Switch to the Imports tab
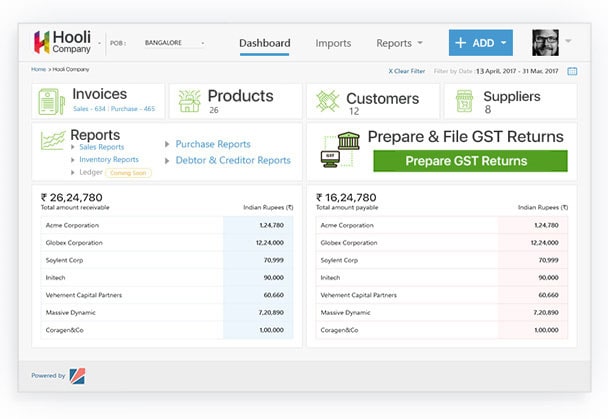 click(333, 43)
